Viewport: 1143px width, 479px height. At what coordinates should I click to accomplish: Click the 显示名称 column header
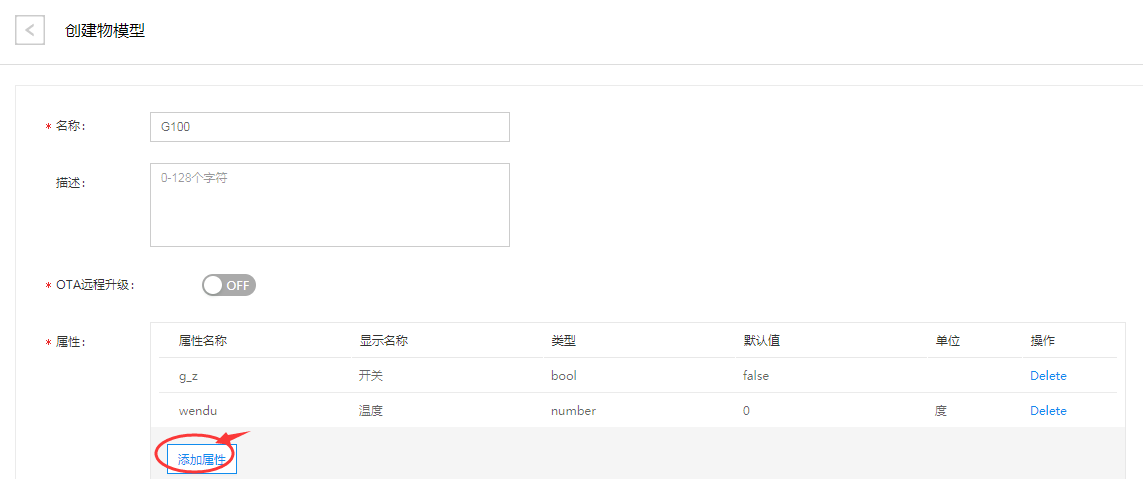tap(383, 340)
